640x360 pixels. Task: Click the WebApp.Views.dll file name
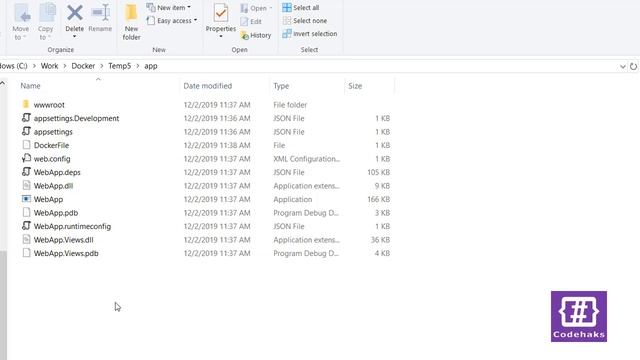[x=64, y=240]
